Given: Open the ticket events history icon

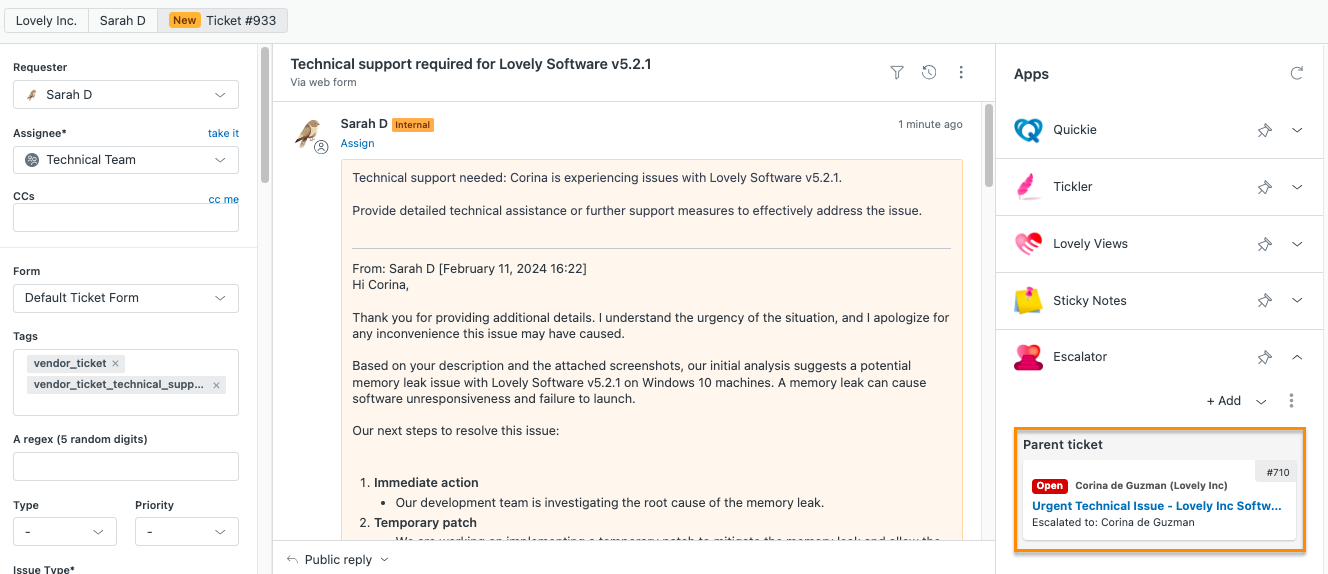Looking at the screenshot, I should tap(929, 72).
